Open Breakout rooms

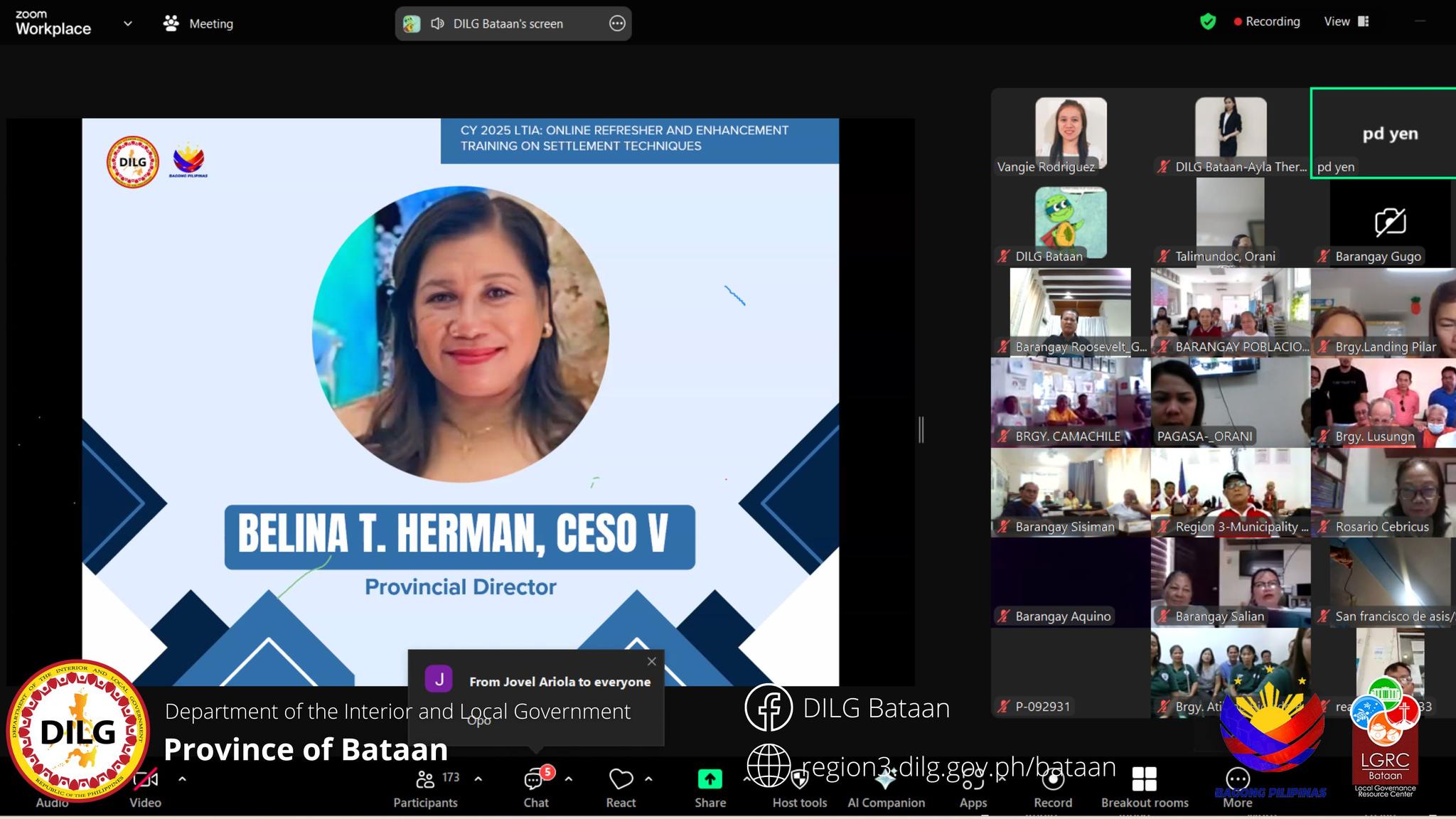[1145, 788]
